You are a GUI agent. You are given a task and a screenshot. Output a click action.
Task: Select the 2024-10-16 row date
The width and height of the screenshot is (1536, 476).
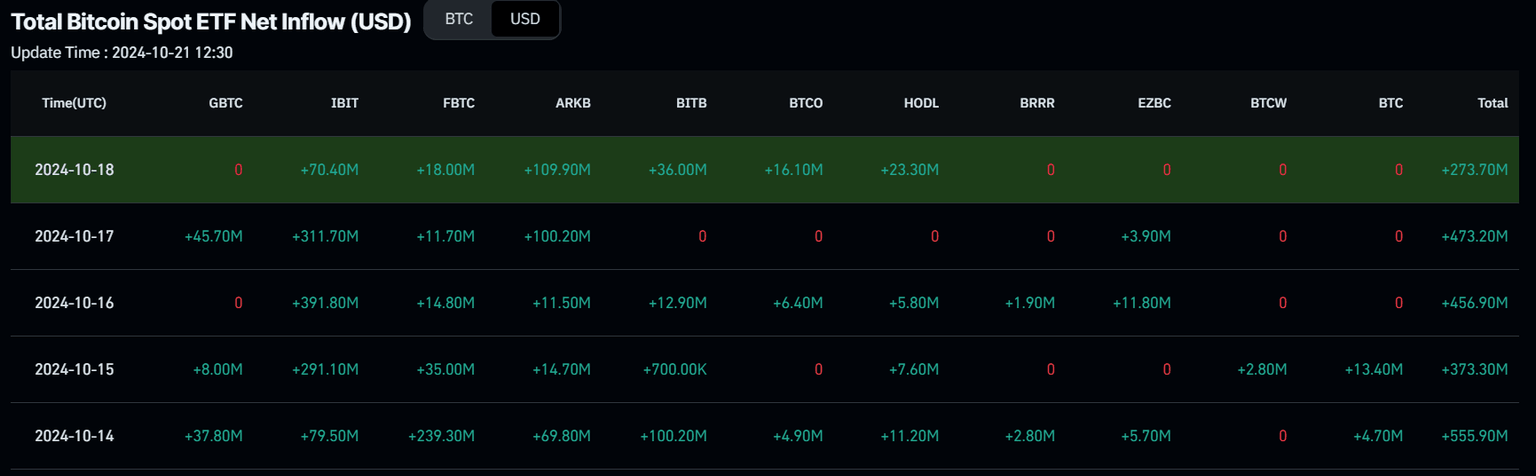pyautogui.click(x=74, y=303)
